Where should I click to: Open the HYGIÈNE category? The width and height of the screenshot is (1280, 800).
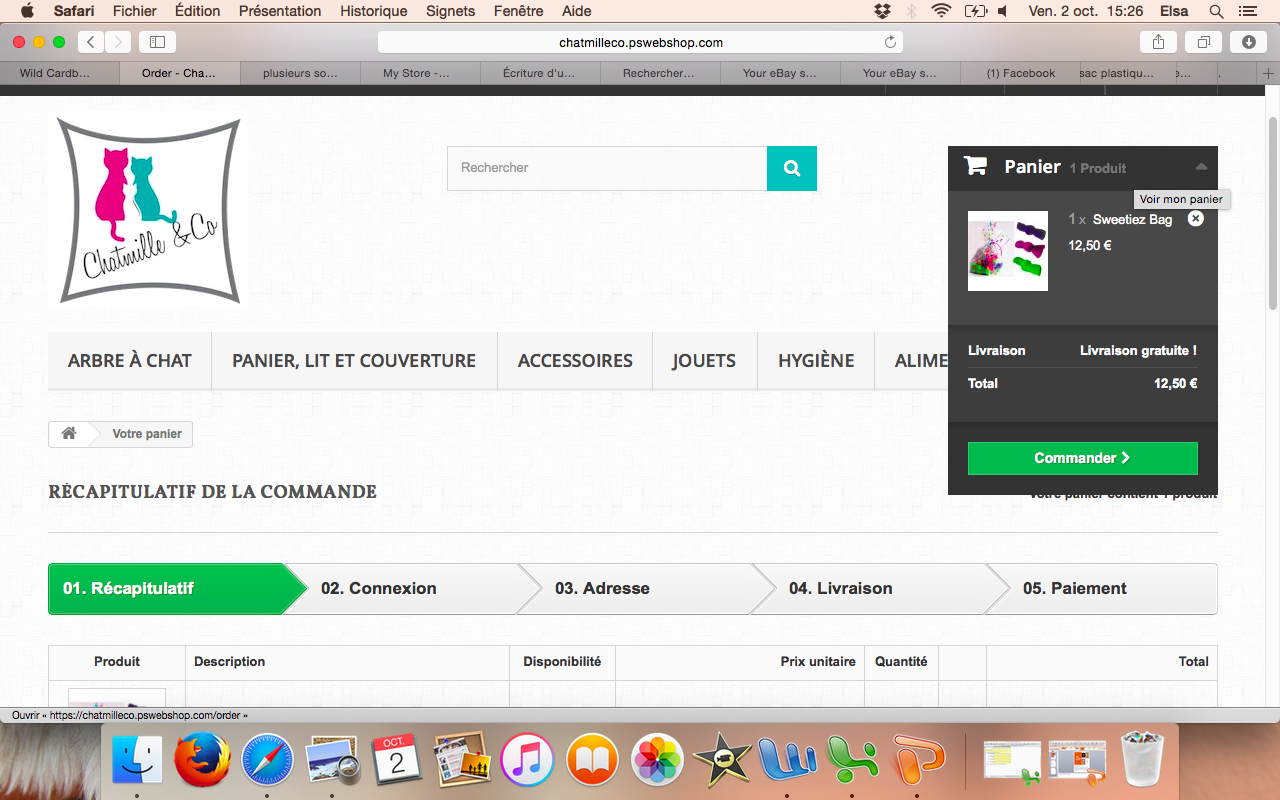click(816, 361)
